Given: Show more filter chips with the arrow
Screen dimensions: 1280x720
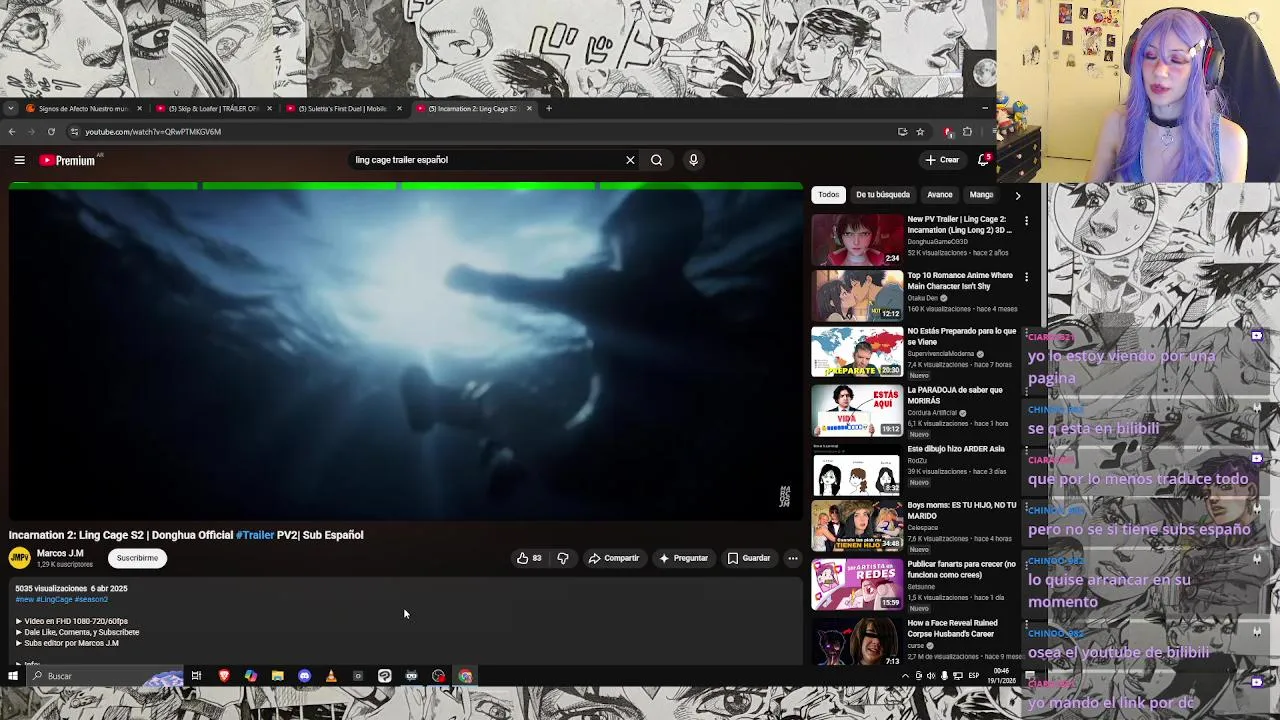Looking at the screenshot, I should click(1018, 195).
